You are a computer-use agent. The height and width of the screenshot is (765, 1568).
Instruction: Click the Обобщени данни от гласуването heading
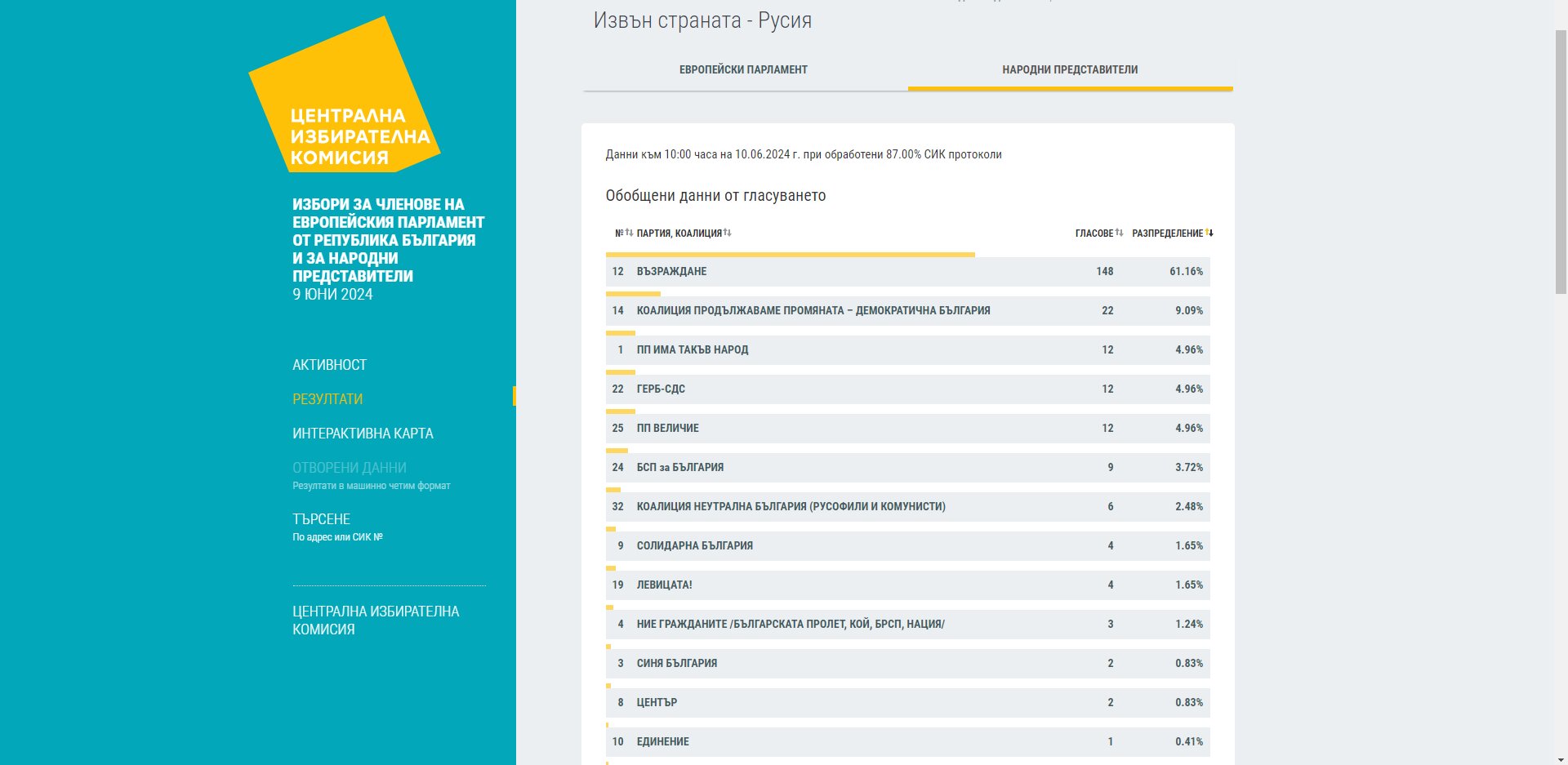[x=715, y=196]
